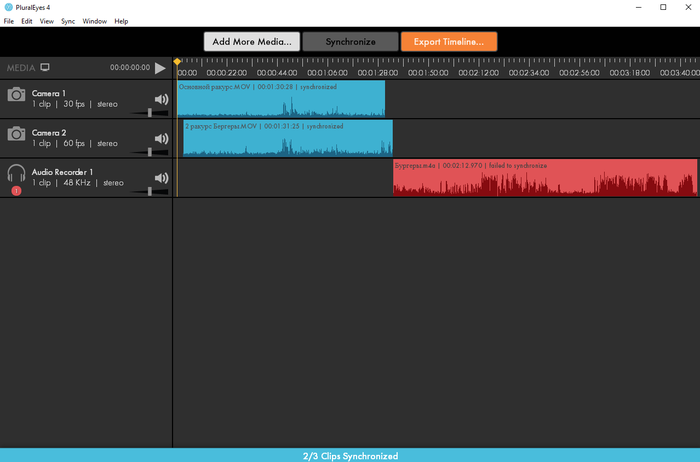Click the Audio Recorder 1 headphones icon

(16, 173)
